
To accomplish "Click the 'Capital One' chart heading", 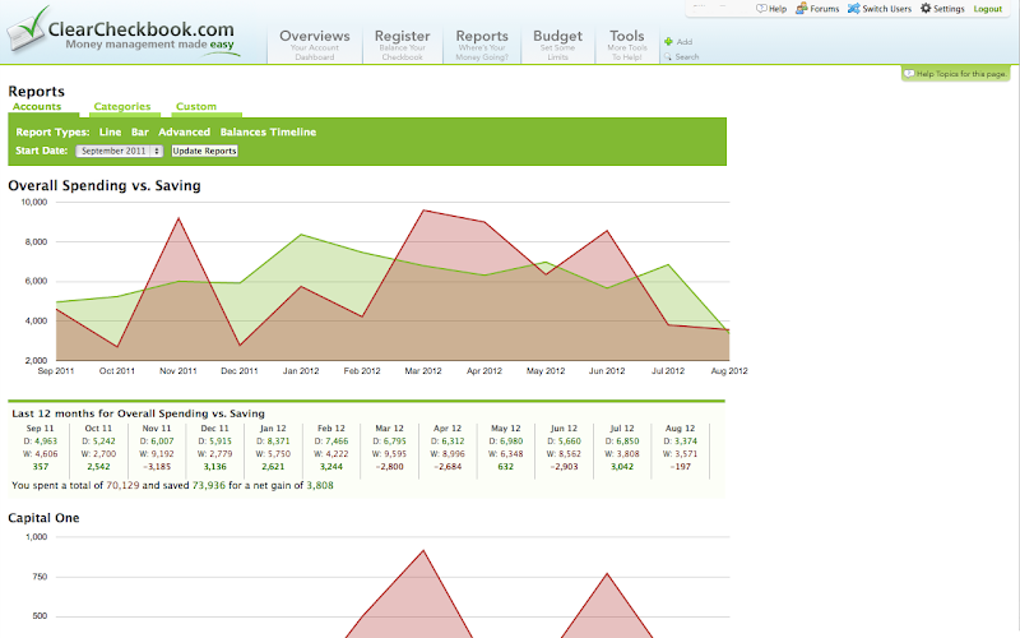I will (44, 518).
